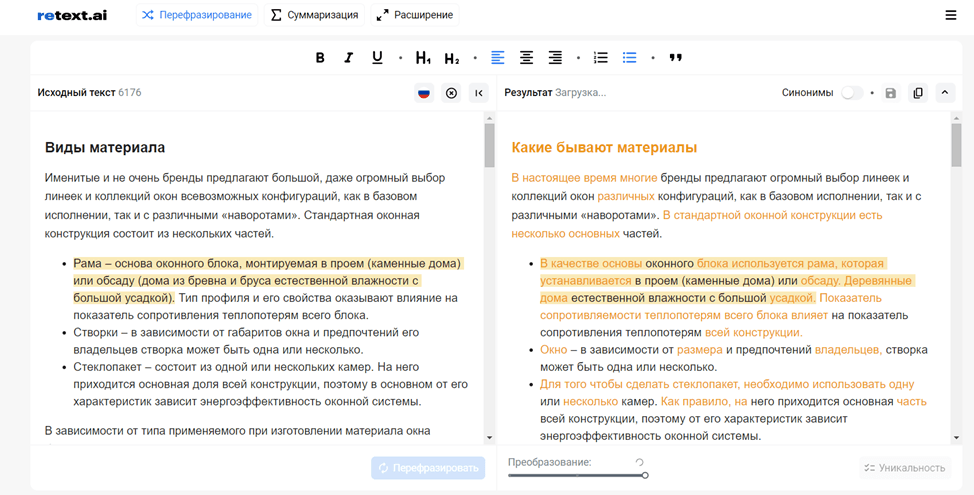The width and height of the screenshot is (974, 495).
Task: Set Heading 2 style
Action: [452, 58]
